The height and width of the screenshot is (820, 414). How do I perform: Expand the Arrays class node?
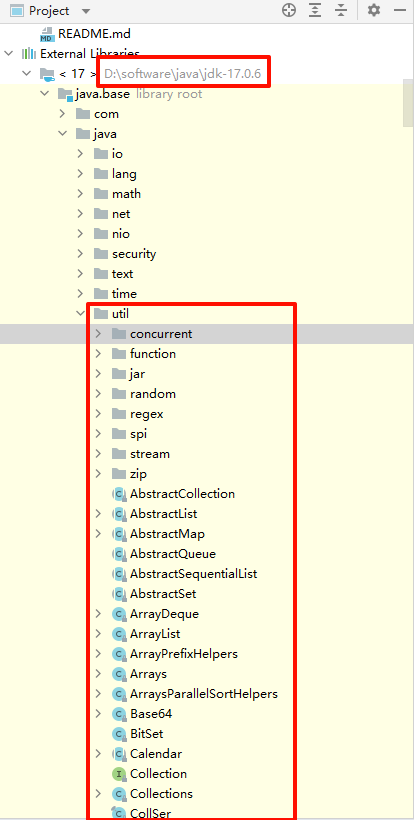point(98,674)
